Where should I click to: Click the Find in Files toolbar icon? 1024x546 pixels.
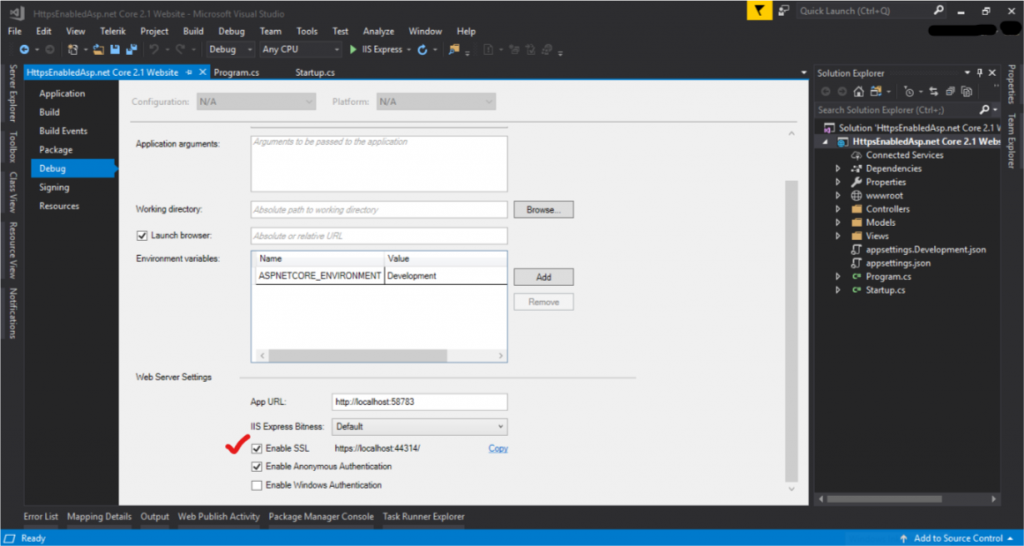tap(454, 50)
